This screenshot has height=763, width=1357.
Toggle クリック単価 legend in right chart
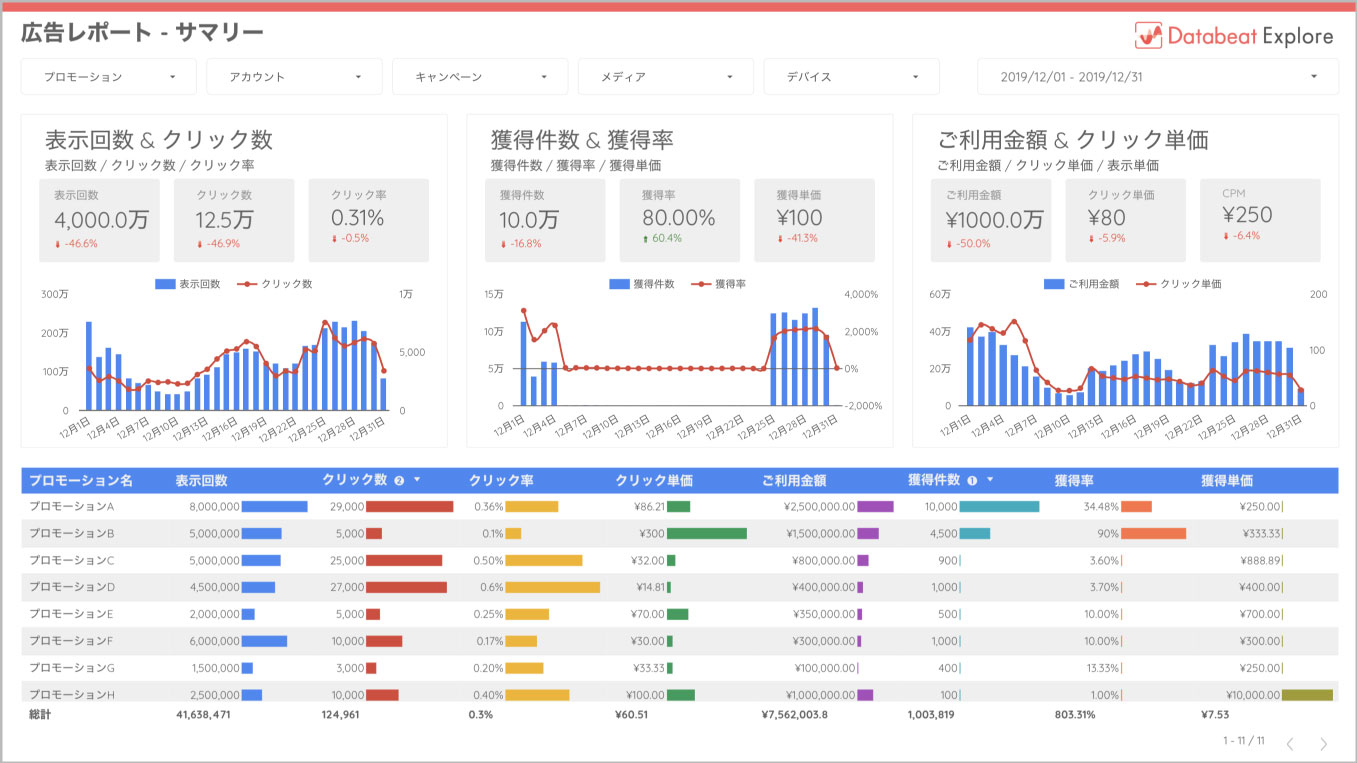tap(1179, 284)
